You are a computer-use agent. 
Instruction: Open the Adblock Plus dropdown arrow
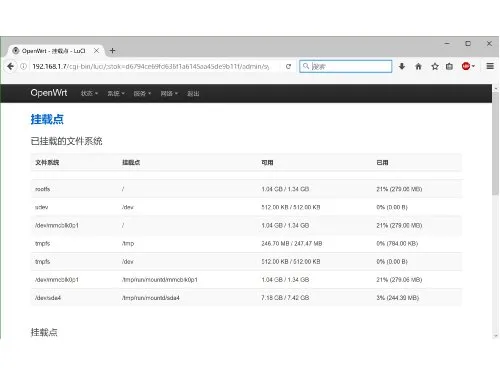tap(473, 66)
